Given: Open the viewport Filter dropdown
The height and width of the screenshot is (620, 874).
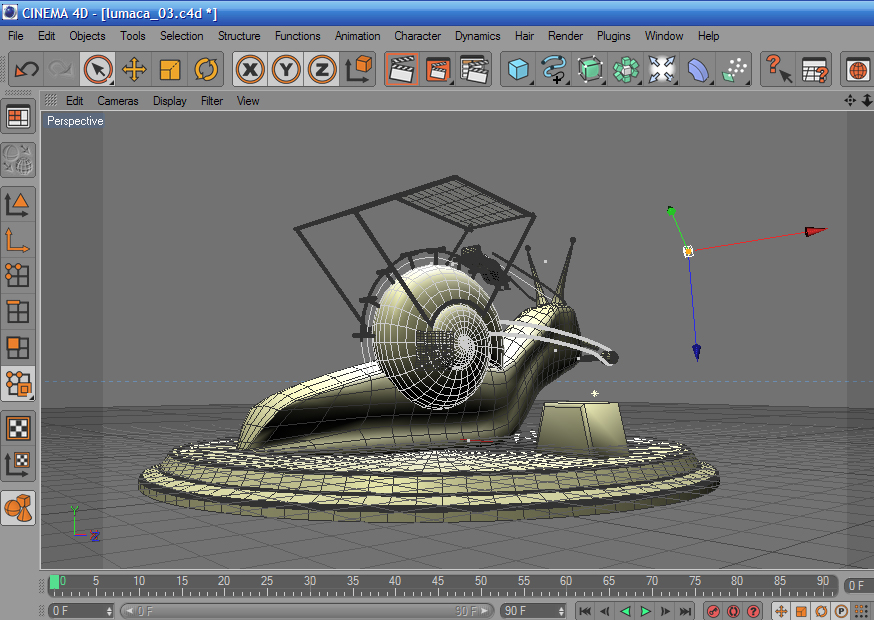Looking at the screenshot, I should point(212,101).
